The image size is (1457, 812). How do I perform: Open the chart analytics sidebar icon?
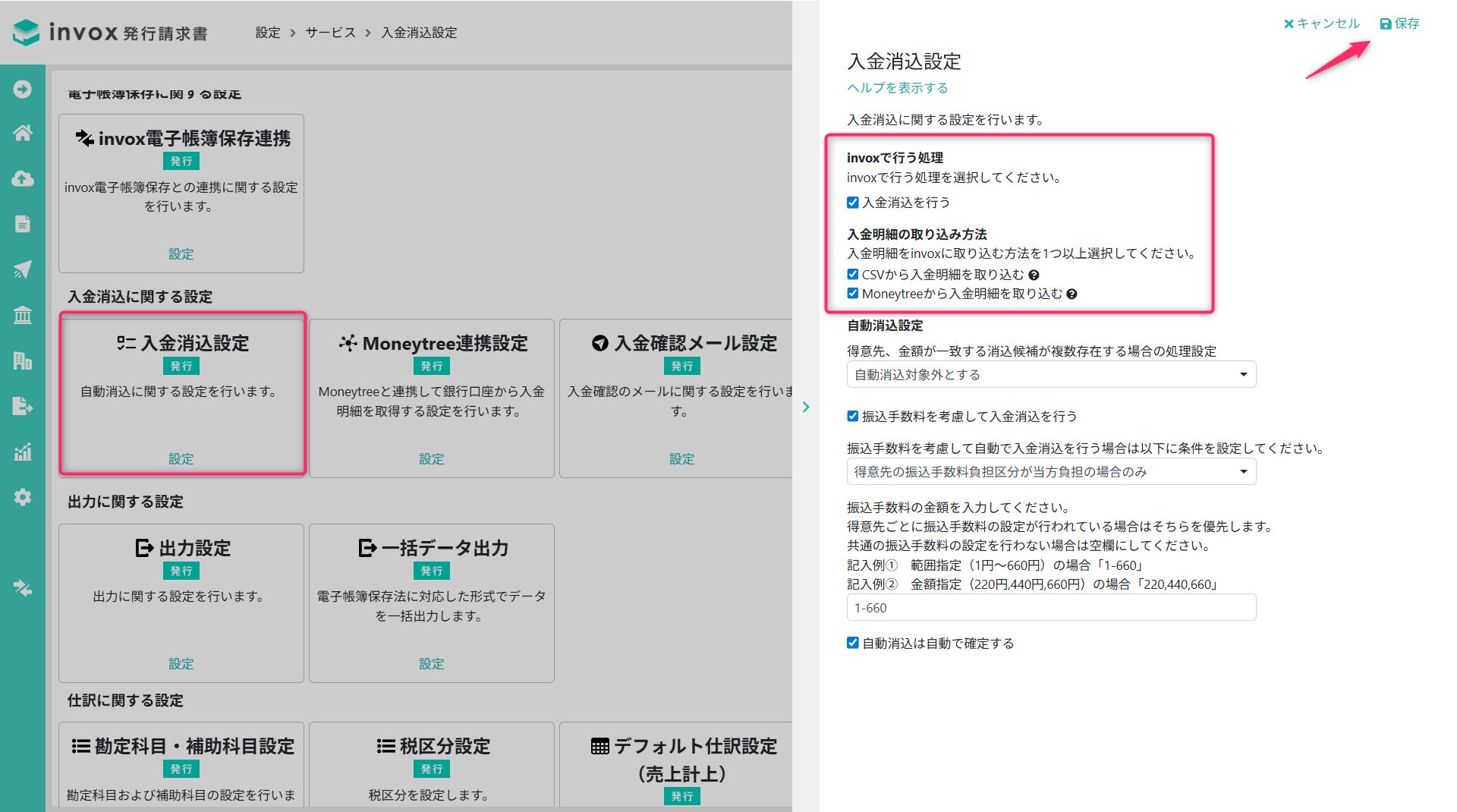pyautogui.click(x=23, y=452)
